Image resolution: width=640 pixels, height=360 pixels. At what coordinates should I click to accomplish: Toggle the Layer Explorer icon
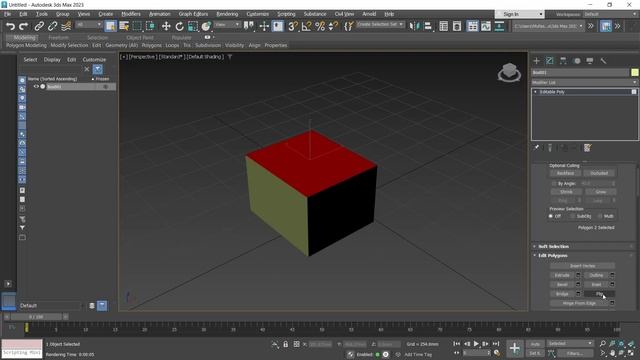coord(457,26)
